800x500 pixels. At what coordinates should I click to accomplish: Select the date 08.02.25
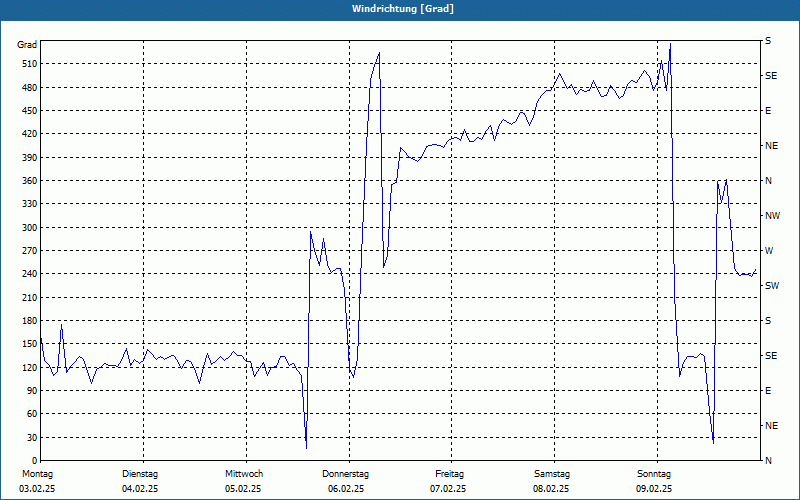[551, 489]
